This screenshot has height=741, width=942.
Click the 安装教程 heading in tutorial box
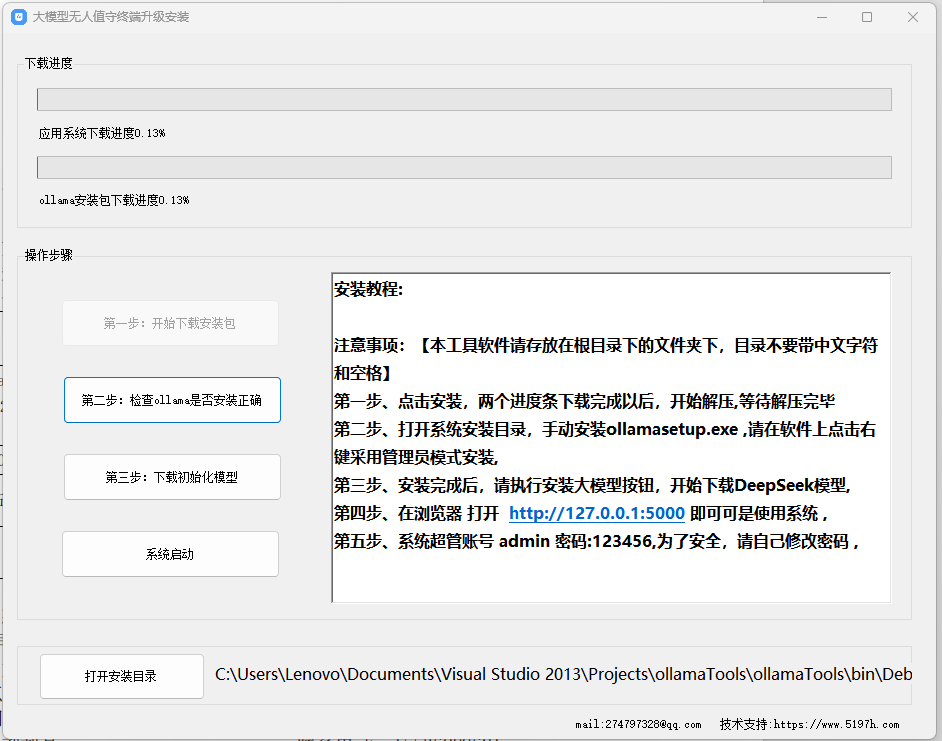point(368,289)
